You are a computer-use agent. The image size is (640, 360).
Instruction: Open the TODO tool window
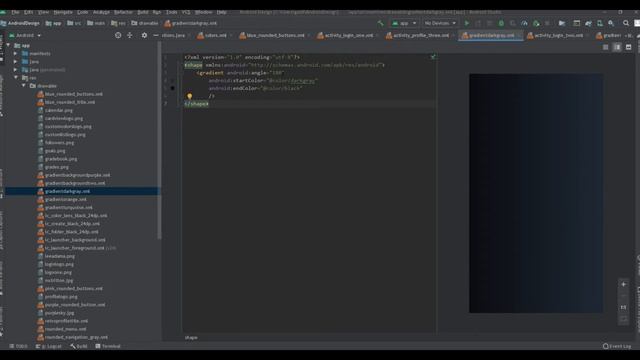18,346
